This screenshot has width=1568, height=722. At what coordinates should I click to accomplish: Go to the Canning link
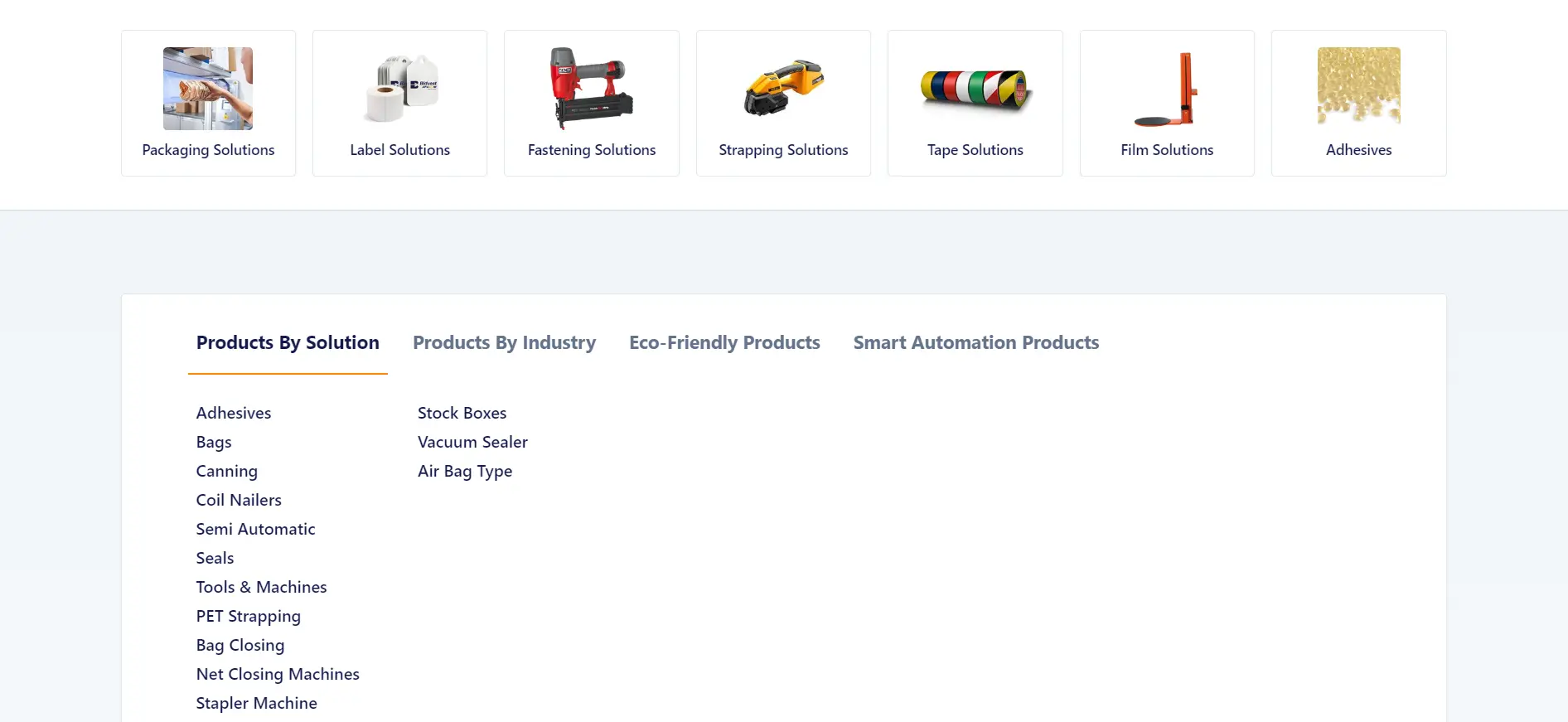point(227,472)
